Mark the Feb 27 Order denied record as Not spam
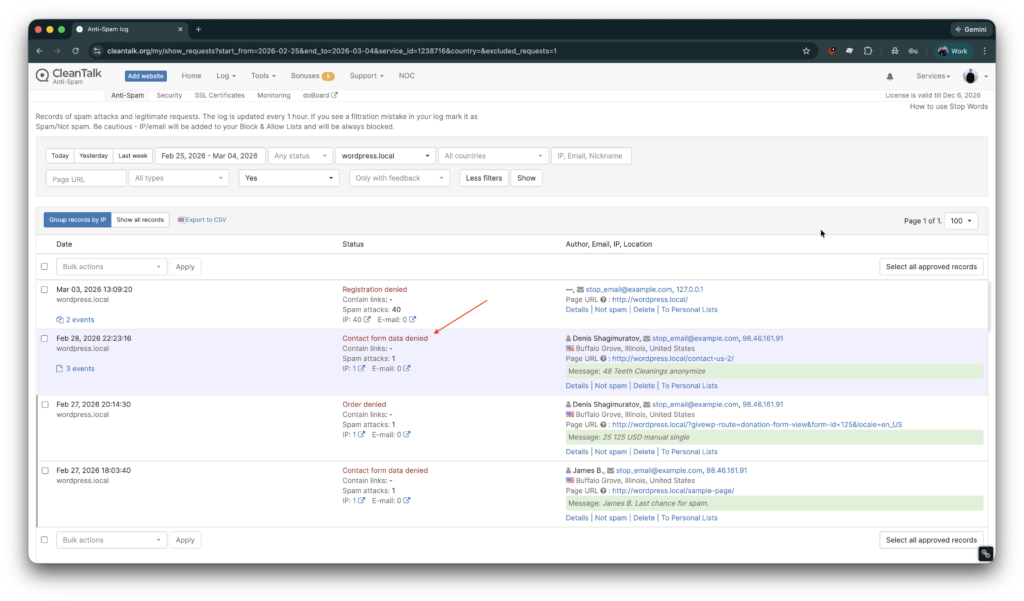 coord(611,451)
